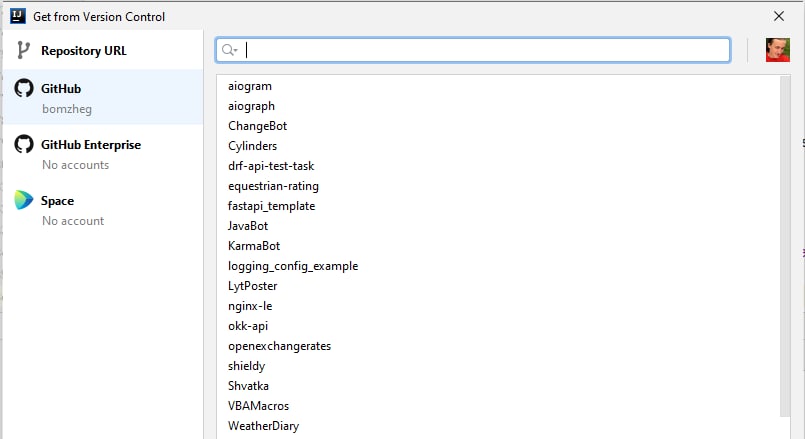Select the logging_config_example repository

coord(498,266)
